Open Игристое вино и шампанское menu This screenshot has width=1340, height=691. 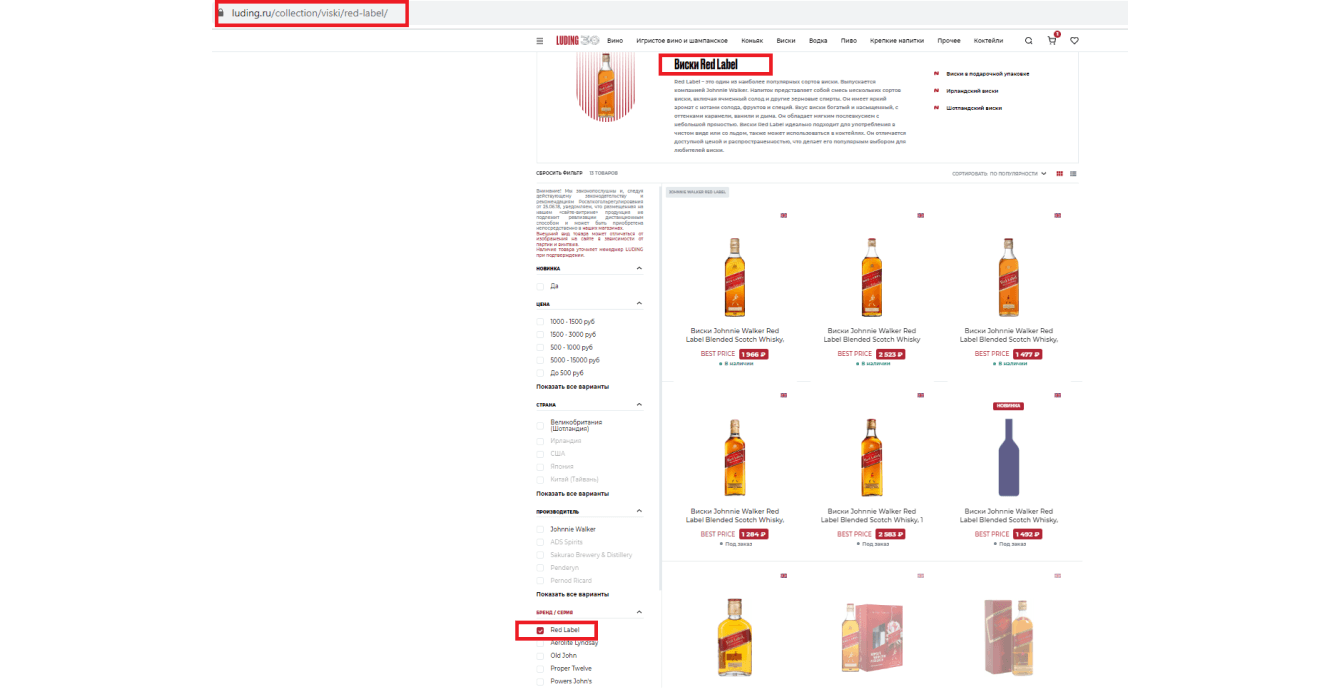coord(682,41)
